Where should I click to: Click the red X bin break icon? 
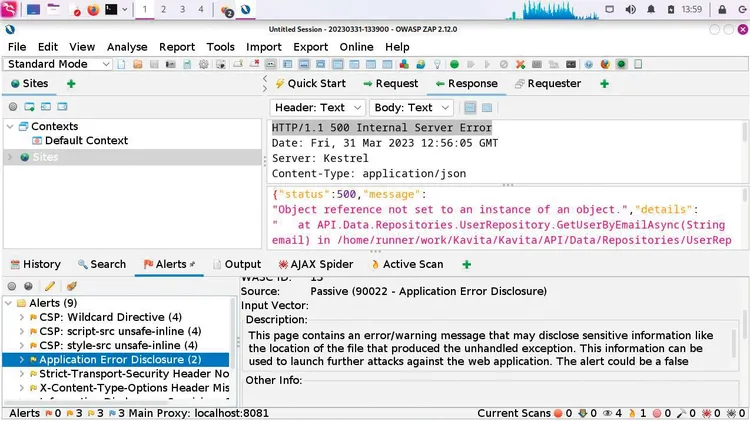(520, 64)
